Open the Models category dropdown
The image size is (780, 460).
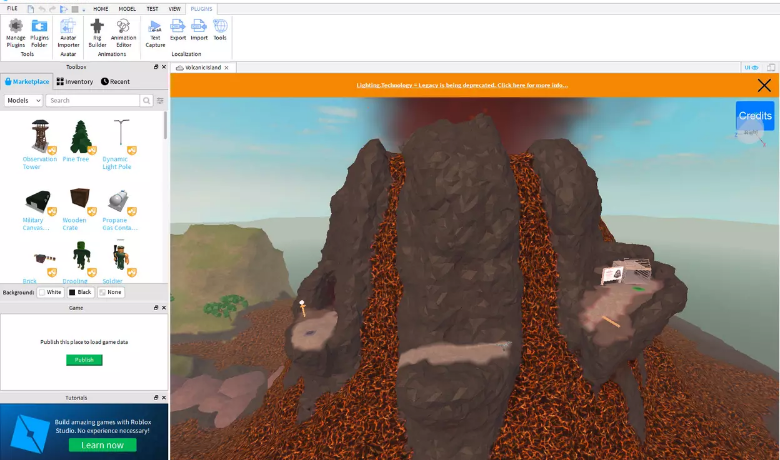tap(23, 100)
